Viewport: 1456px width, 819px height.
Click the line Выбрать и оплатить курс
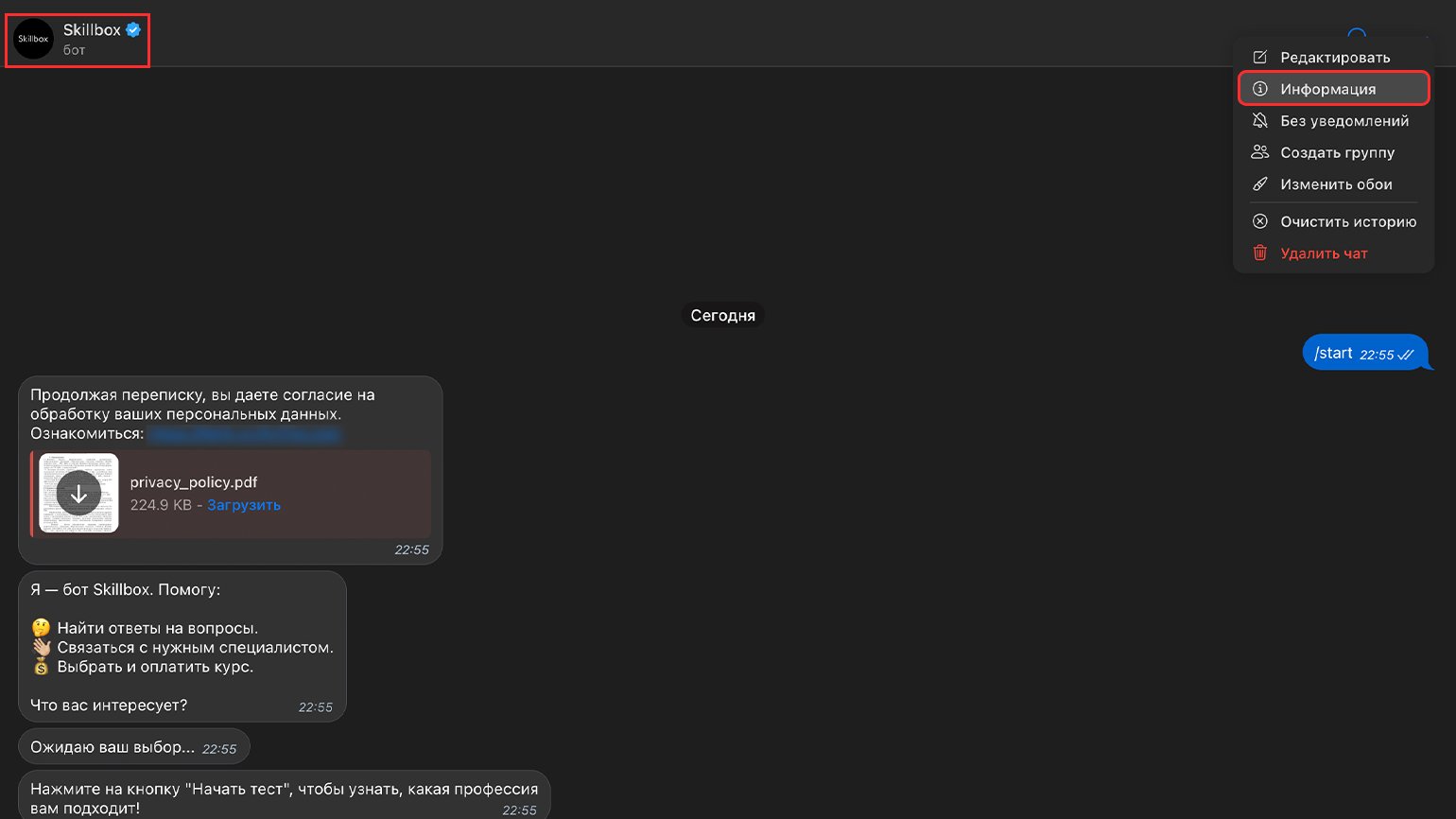click(x=155, y=667)
